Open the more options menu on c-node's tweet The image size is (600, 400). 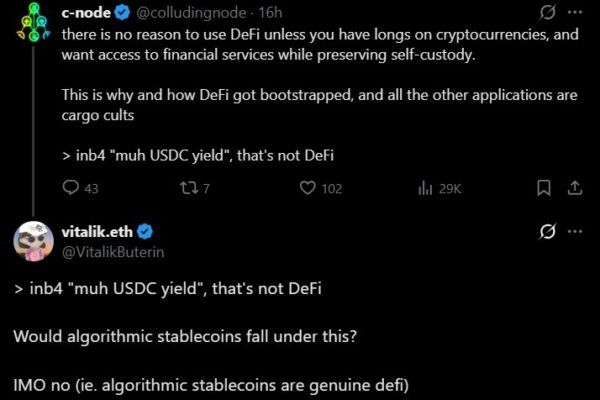(x=575, y=13)
